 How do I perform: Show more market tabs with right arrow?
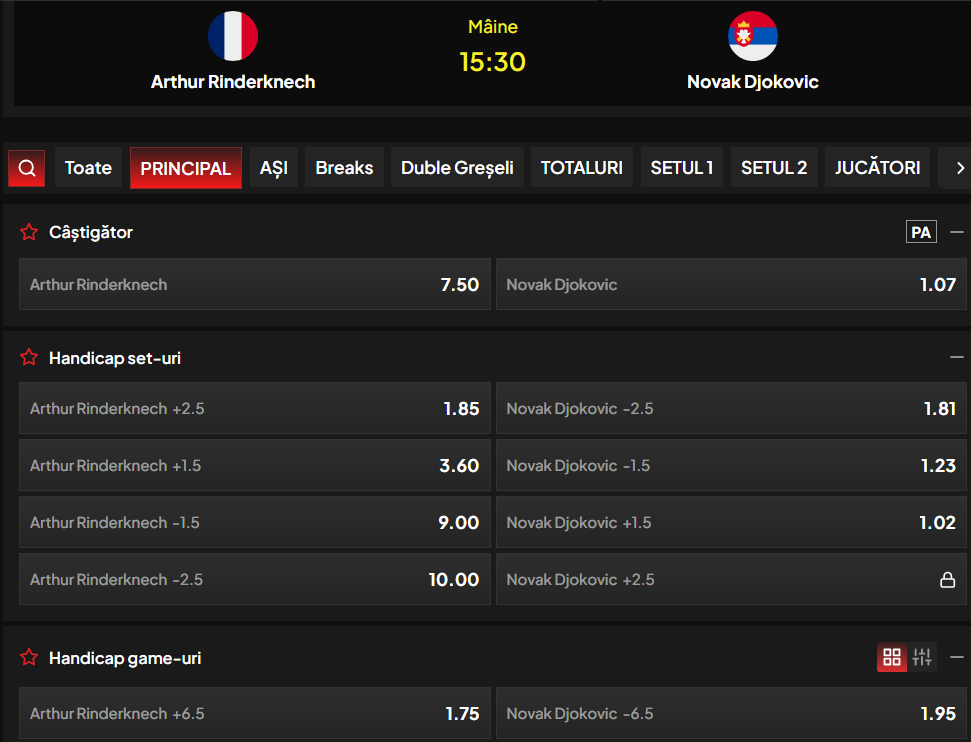[x=959, y=168]
